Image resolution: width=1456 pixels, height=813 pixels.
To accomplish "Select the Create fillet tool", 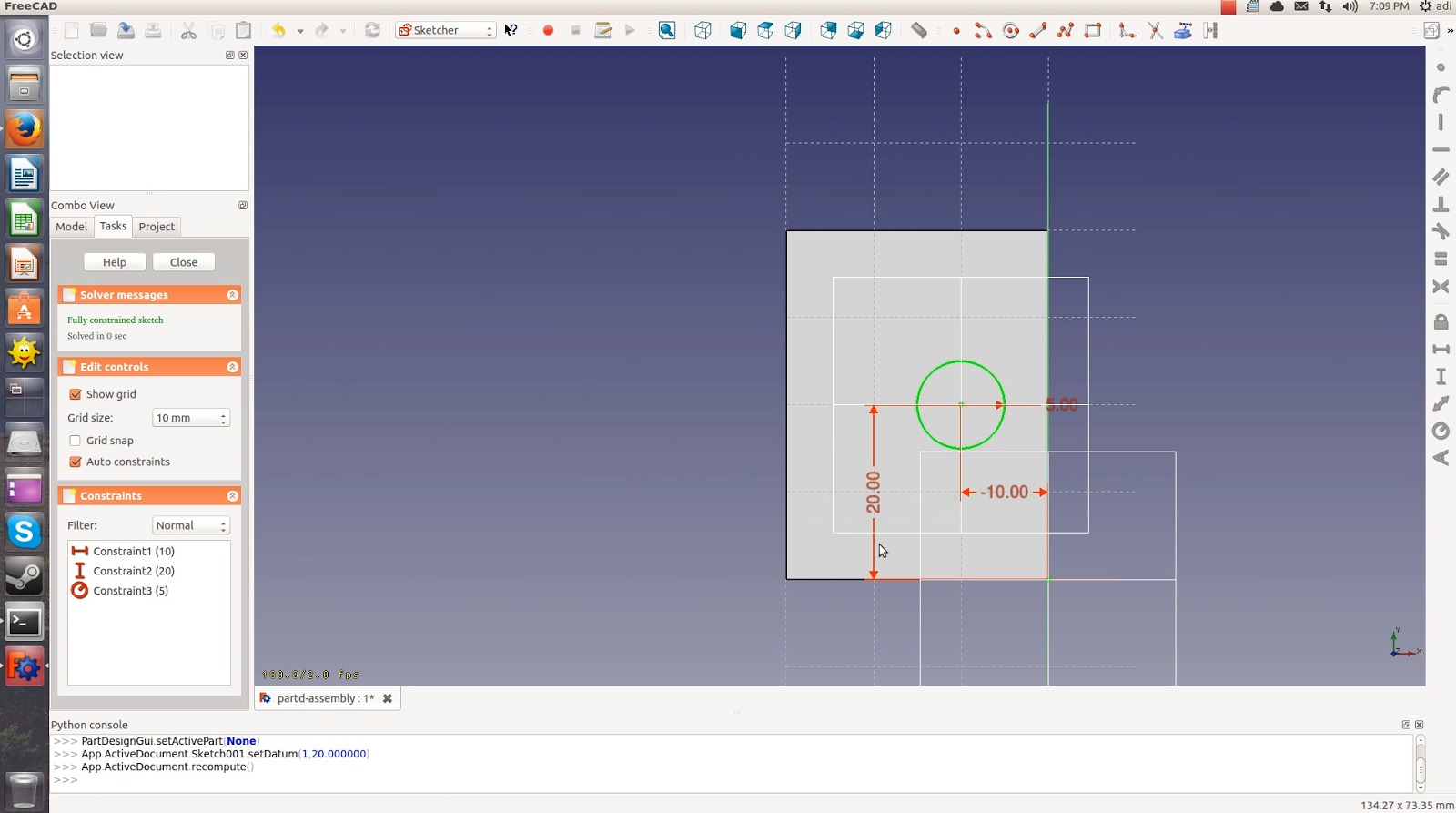I will 1127,30.
